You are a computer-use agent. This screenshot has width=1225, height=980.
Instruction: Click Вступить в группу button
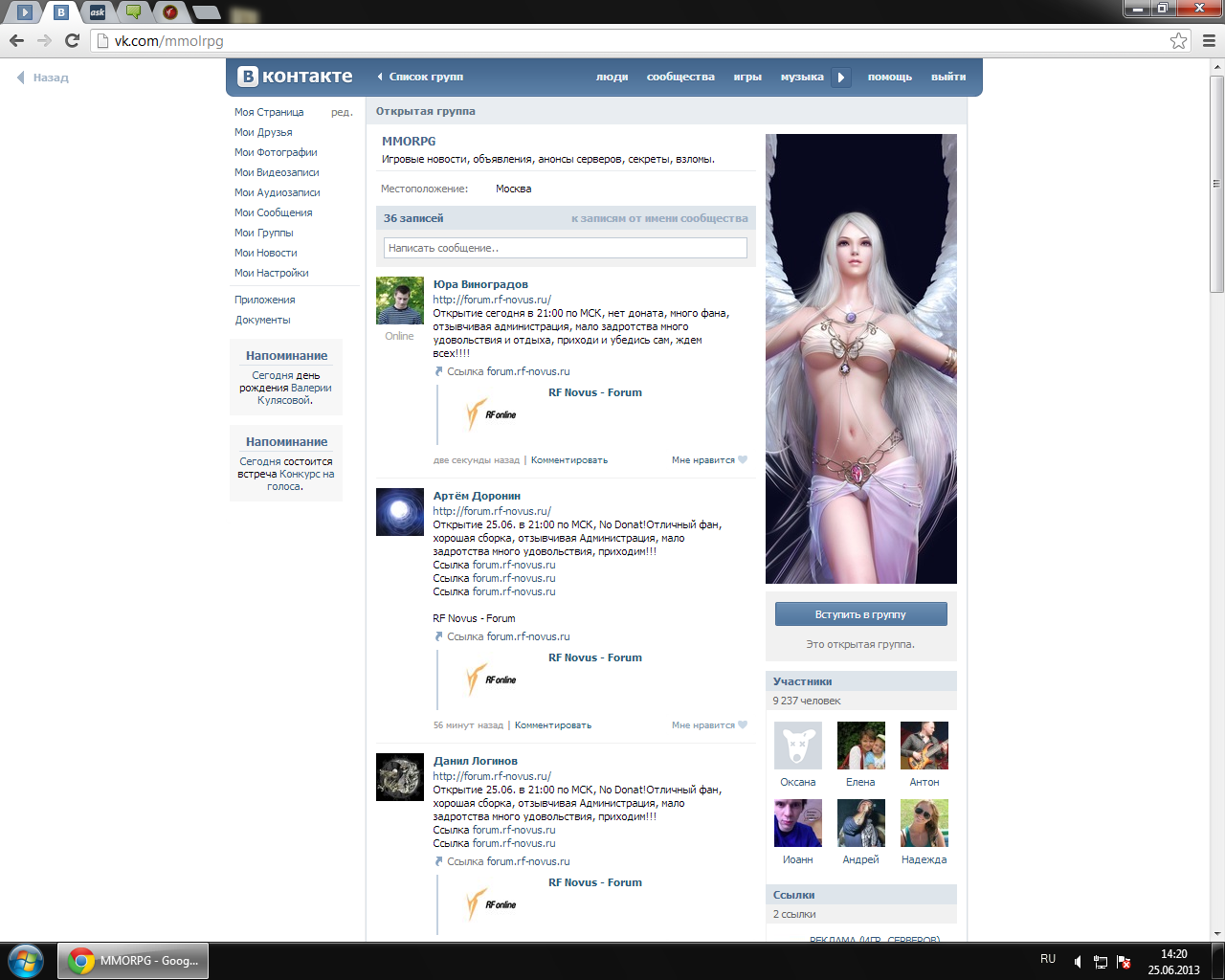click(861, 614)
